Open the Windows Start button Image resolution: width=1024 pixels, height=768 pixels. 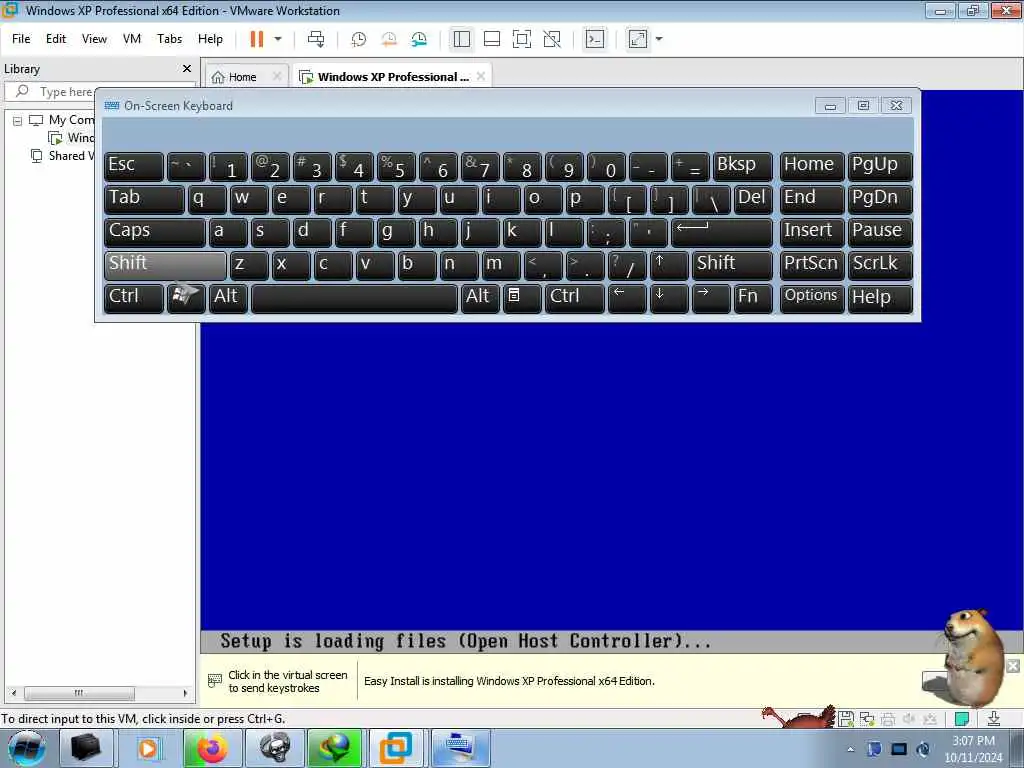(x=27, y=748)
